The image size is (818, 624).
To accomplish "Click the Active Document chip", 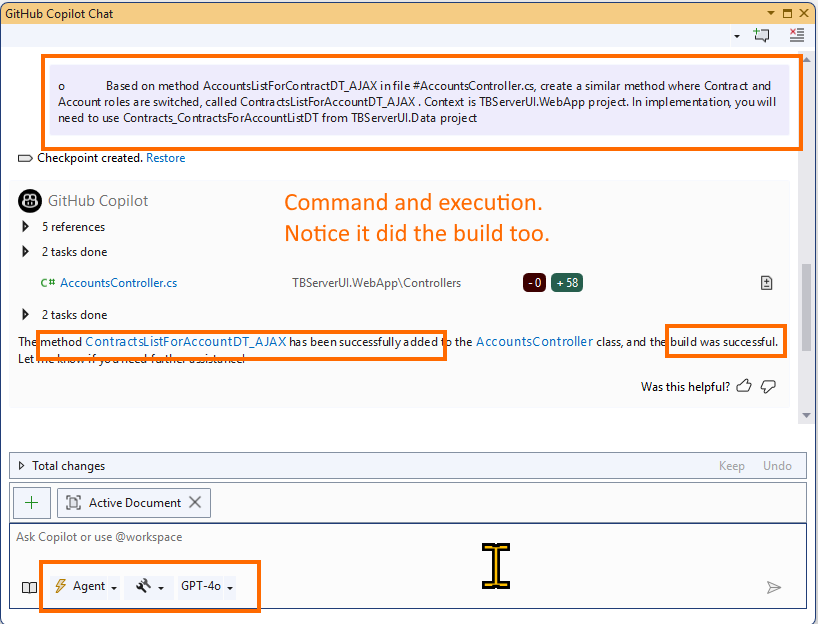I will click(x=134, y=502).
